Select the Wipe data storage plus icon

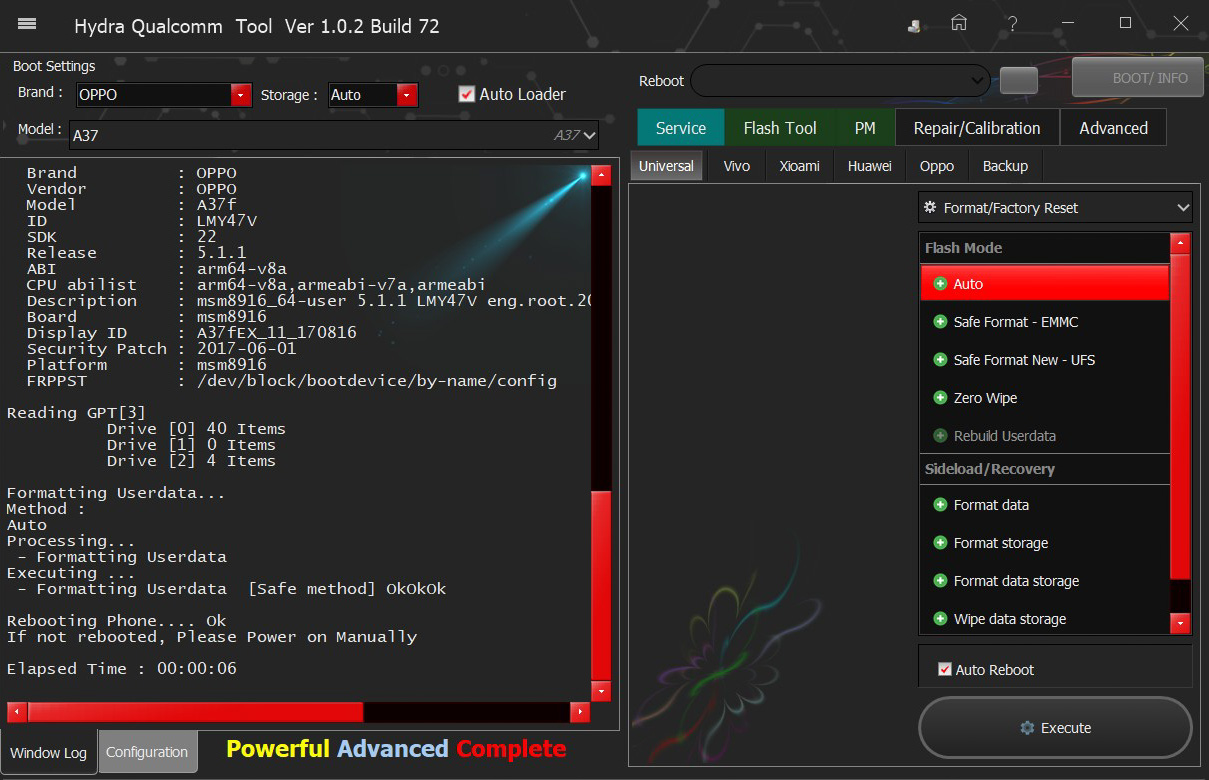point(940,619)
